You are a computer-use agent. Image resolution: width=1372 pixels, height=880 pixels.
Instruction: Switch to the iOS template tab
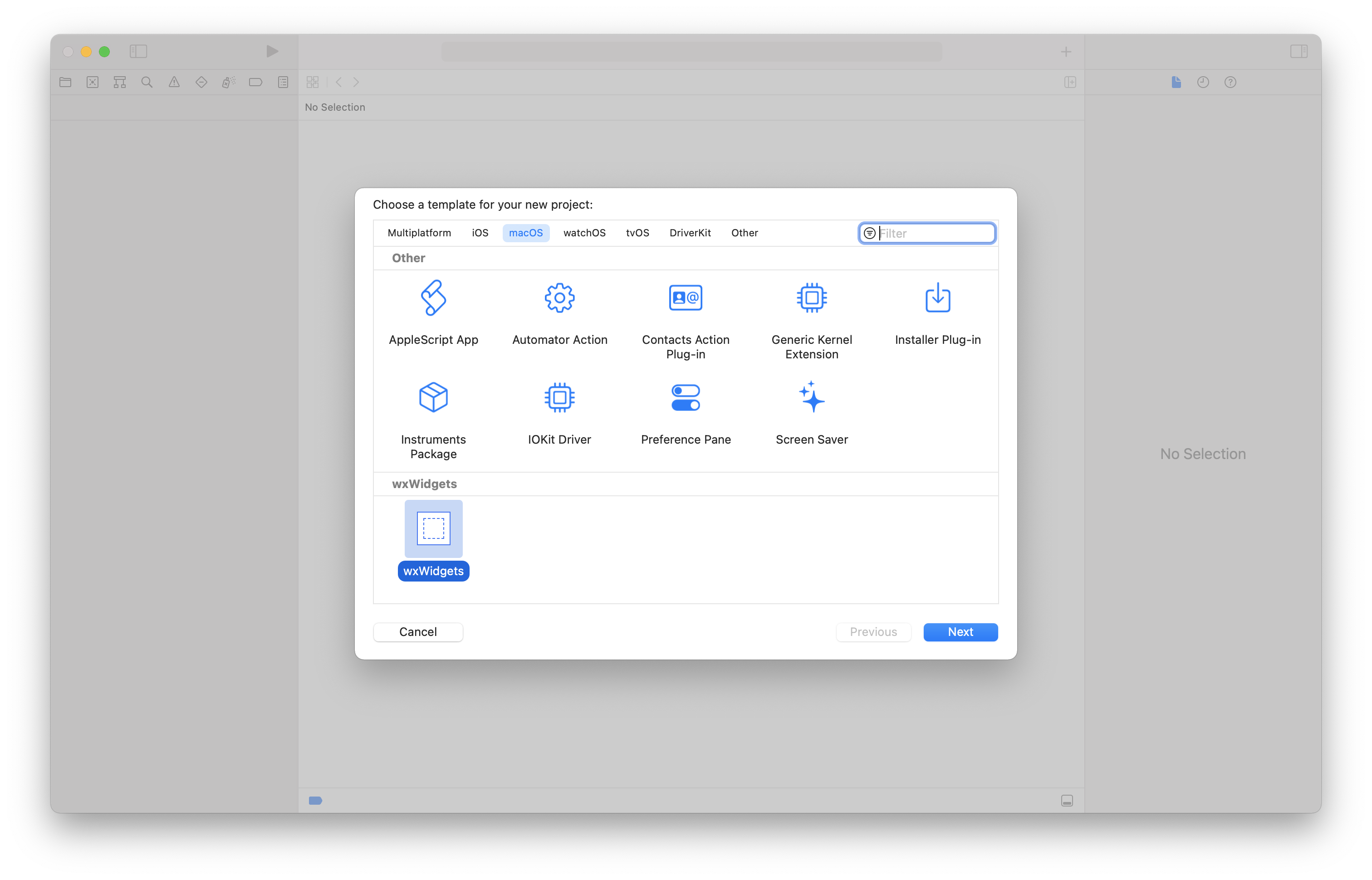point(480,233)
